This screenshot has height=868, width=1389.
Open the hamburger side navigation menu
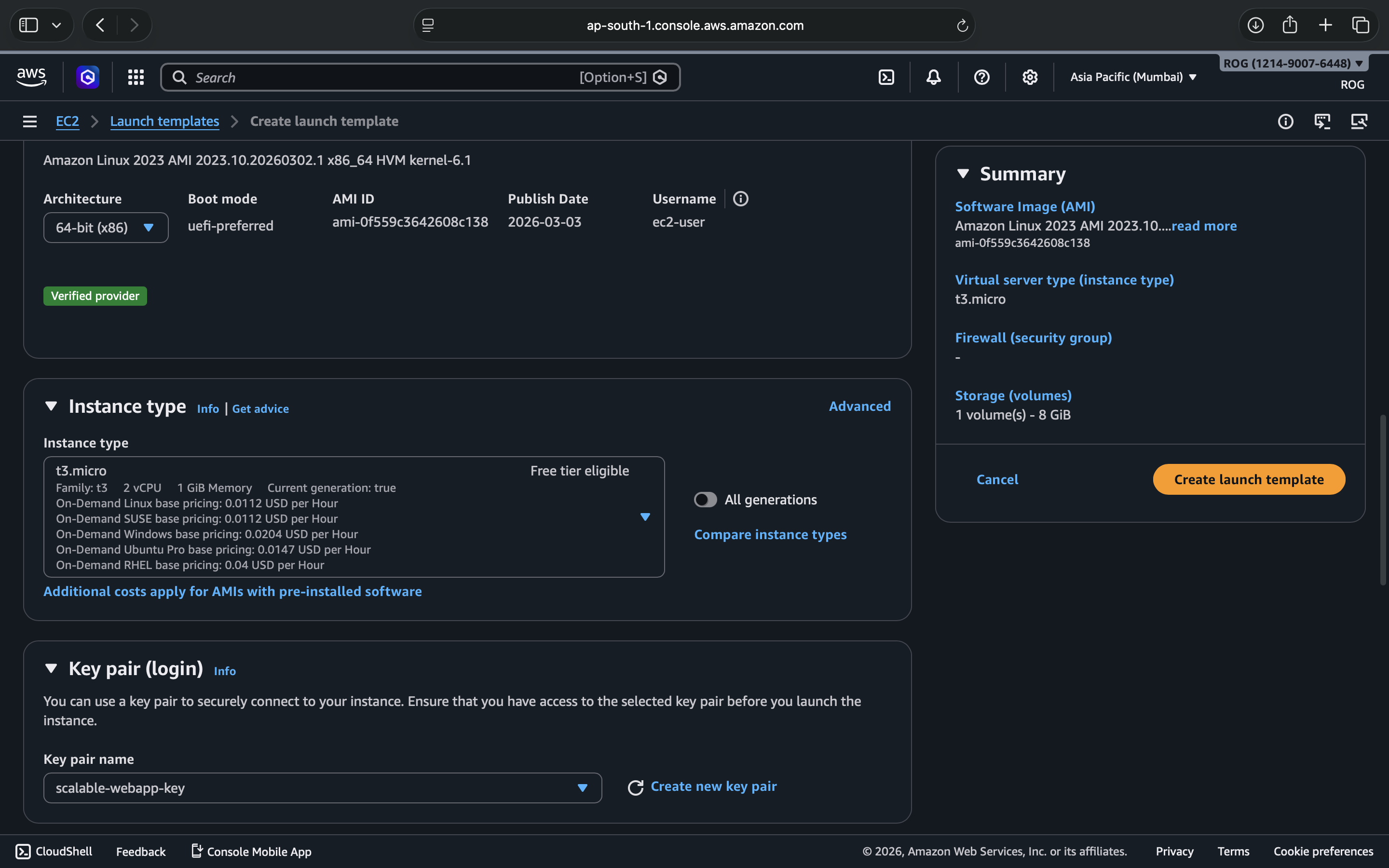(x=30, y=121)
